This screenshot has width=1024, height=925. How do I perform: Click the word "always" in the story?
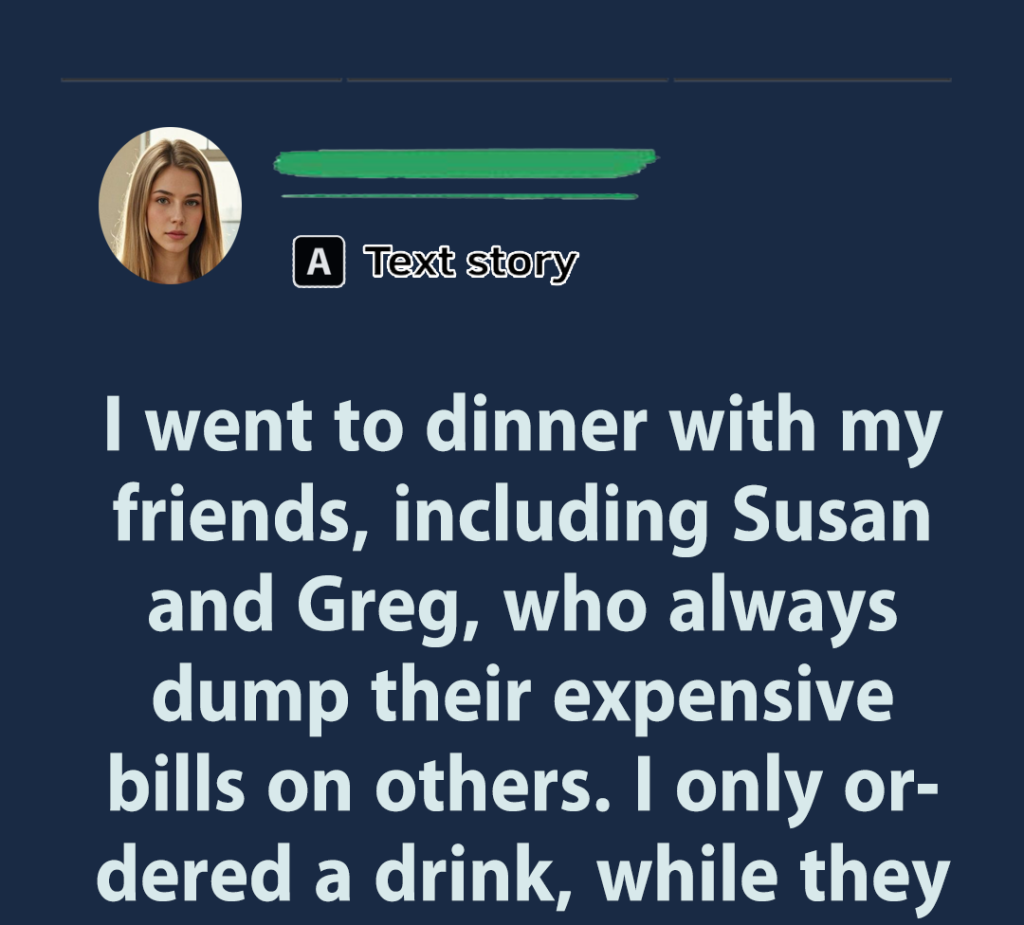click(x=783, y=608)
